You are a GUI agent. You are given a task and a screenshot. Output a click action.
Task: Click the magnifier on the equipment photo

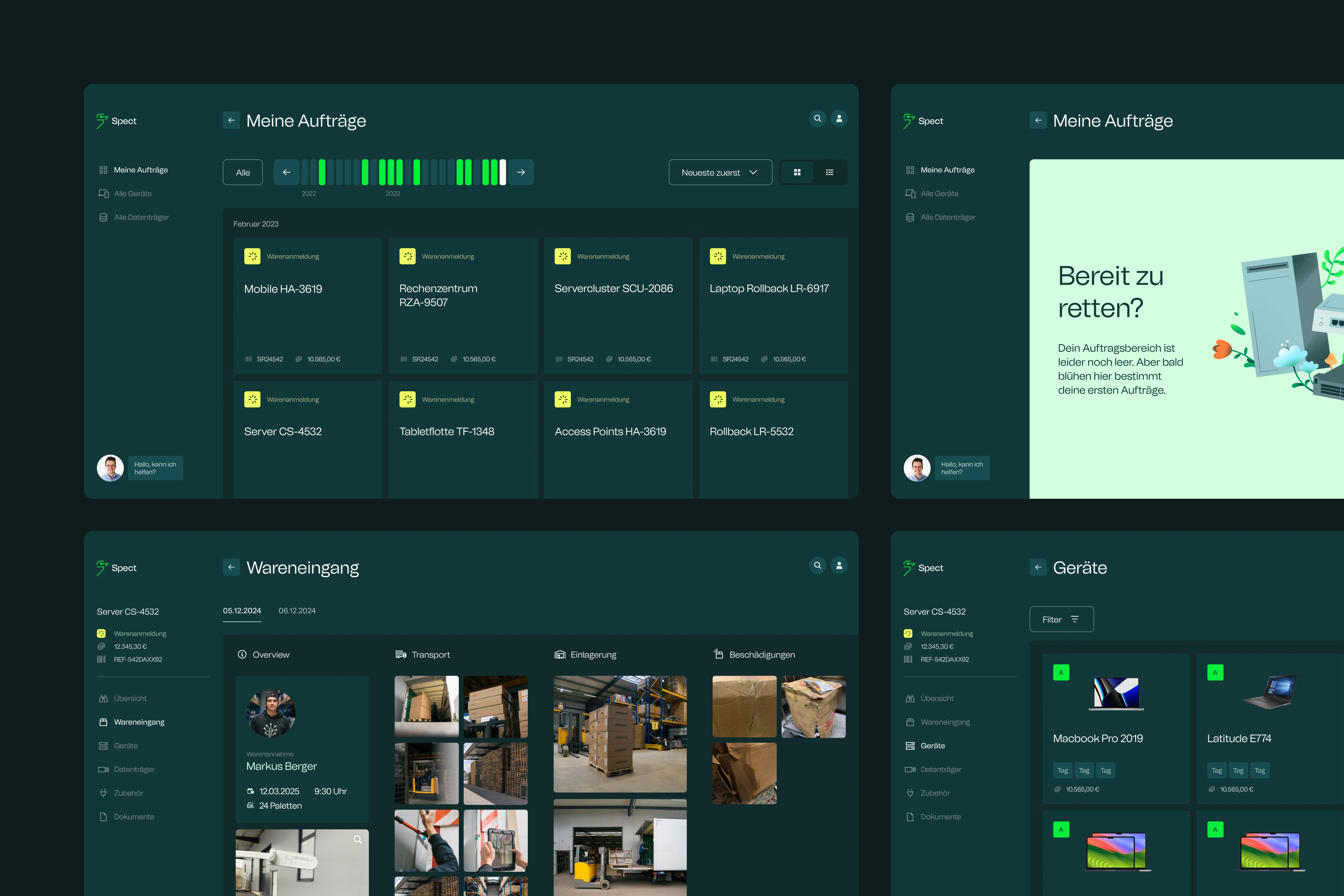point(358,839)
